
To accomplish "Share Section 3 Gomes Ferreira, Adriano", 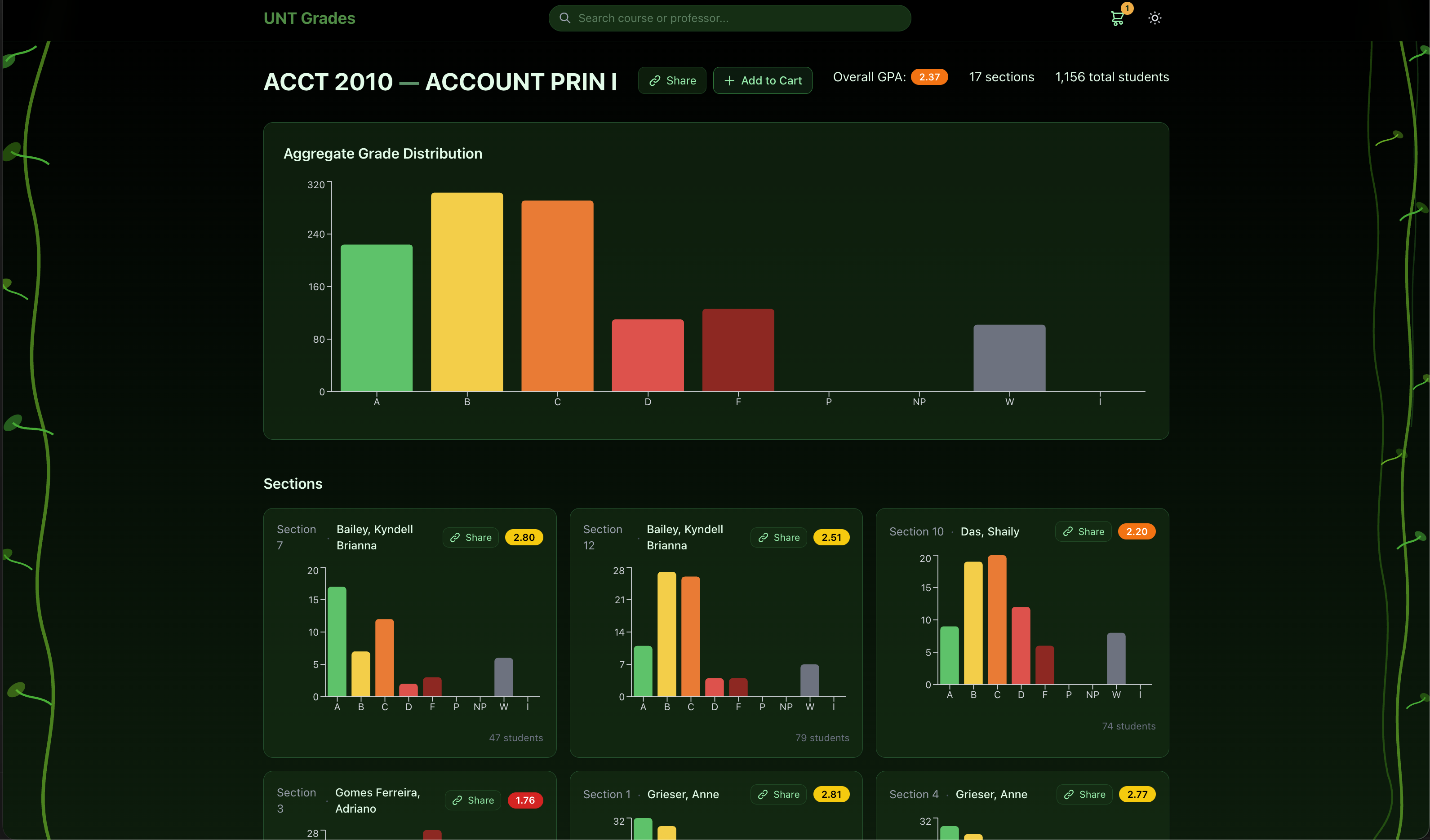I will tap(473, 800).
